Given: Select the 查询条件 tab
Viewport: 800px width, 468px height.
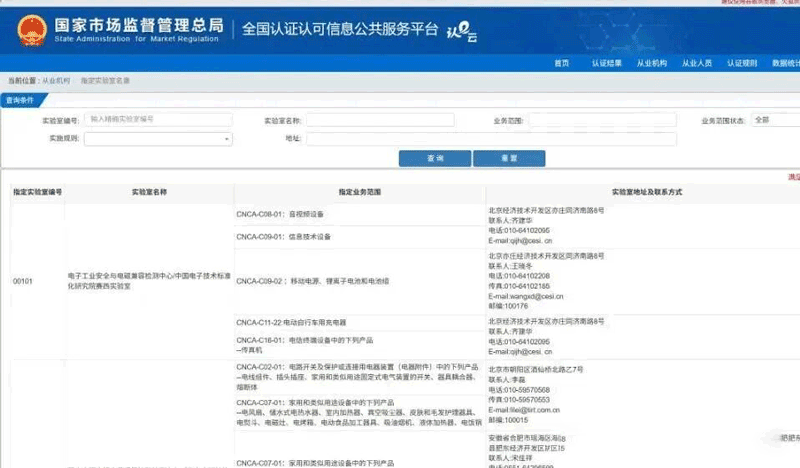Looking at the screenshot, I should [22, 100].
